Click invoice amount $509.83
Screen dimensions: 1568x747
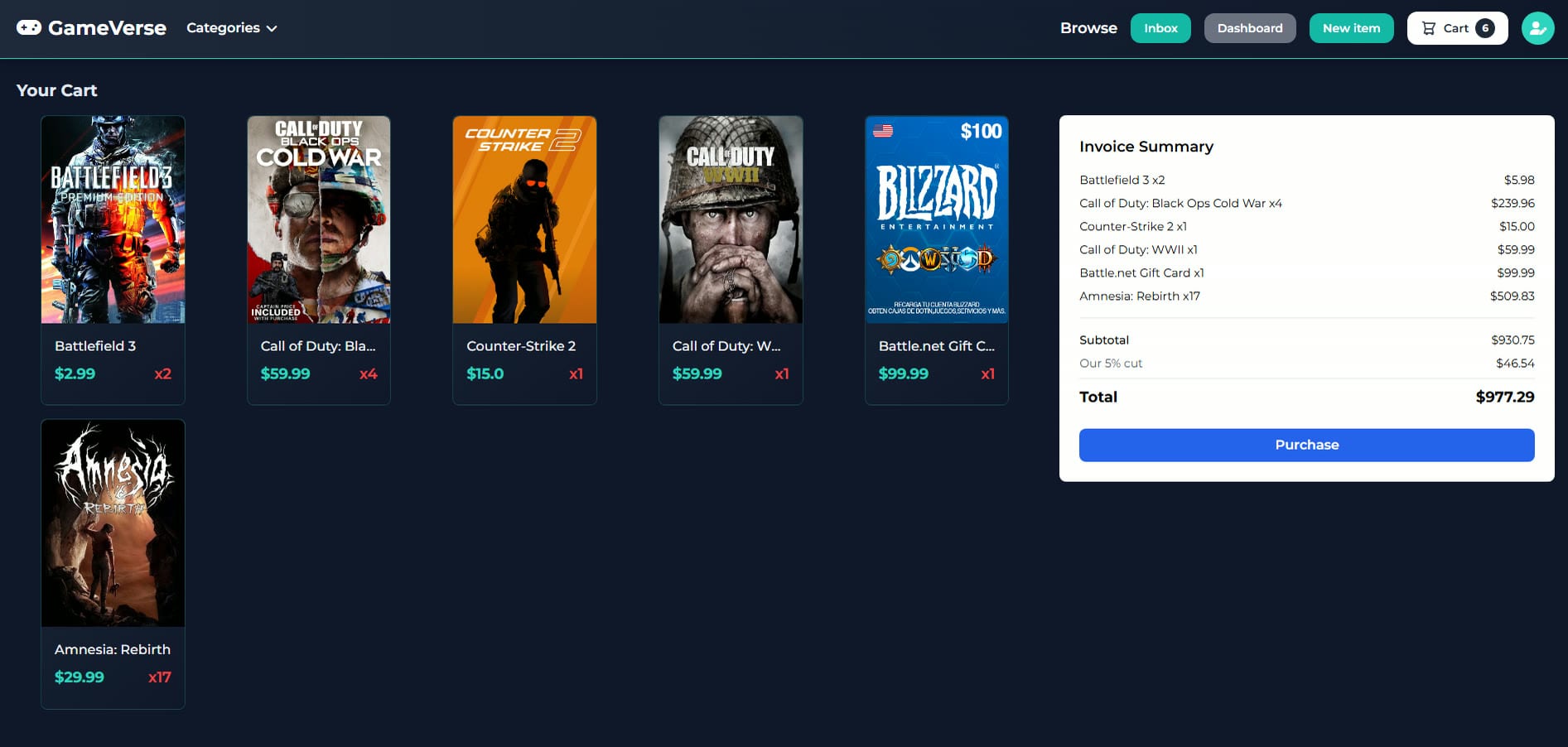pyautogui.click(x=1513, y=296)
